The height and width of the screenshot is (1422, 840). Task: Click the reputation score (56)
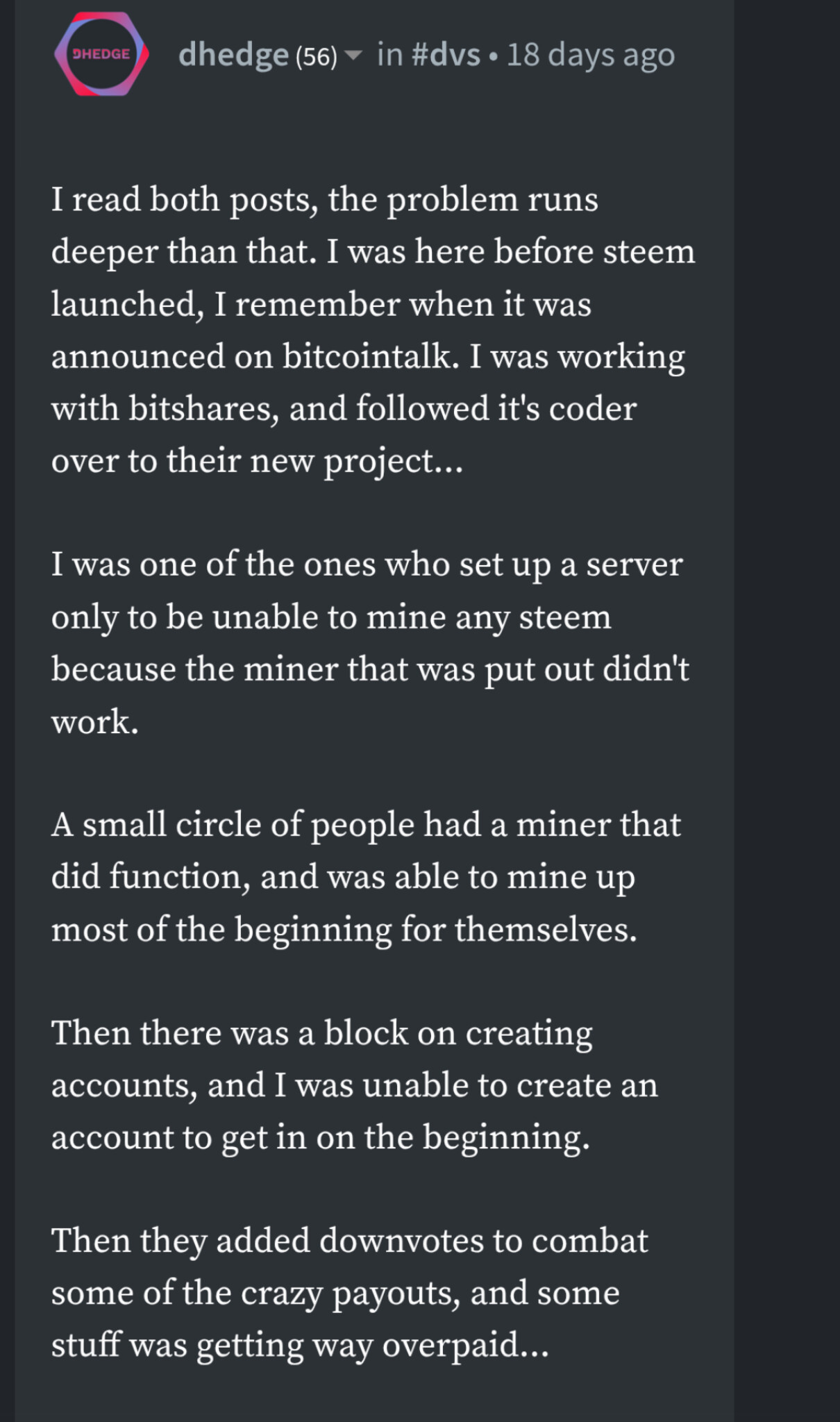317,56
